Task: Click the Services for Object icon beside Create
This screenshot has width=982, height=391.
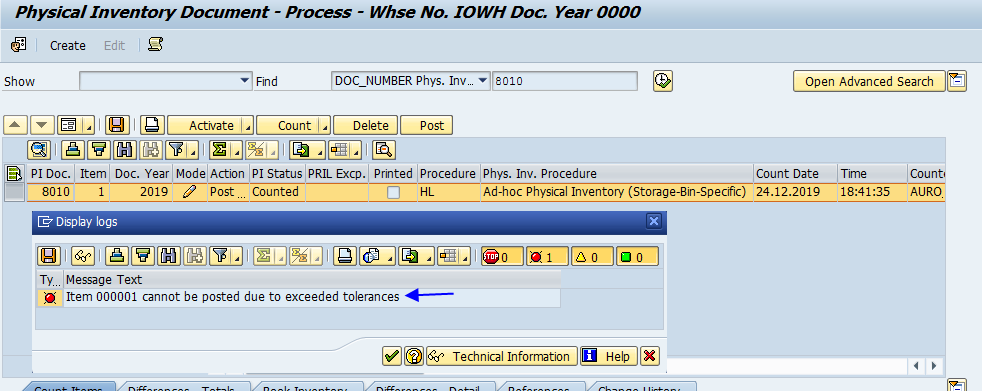Action: coord(18,45)
